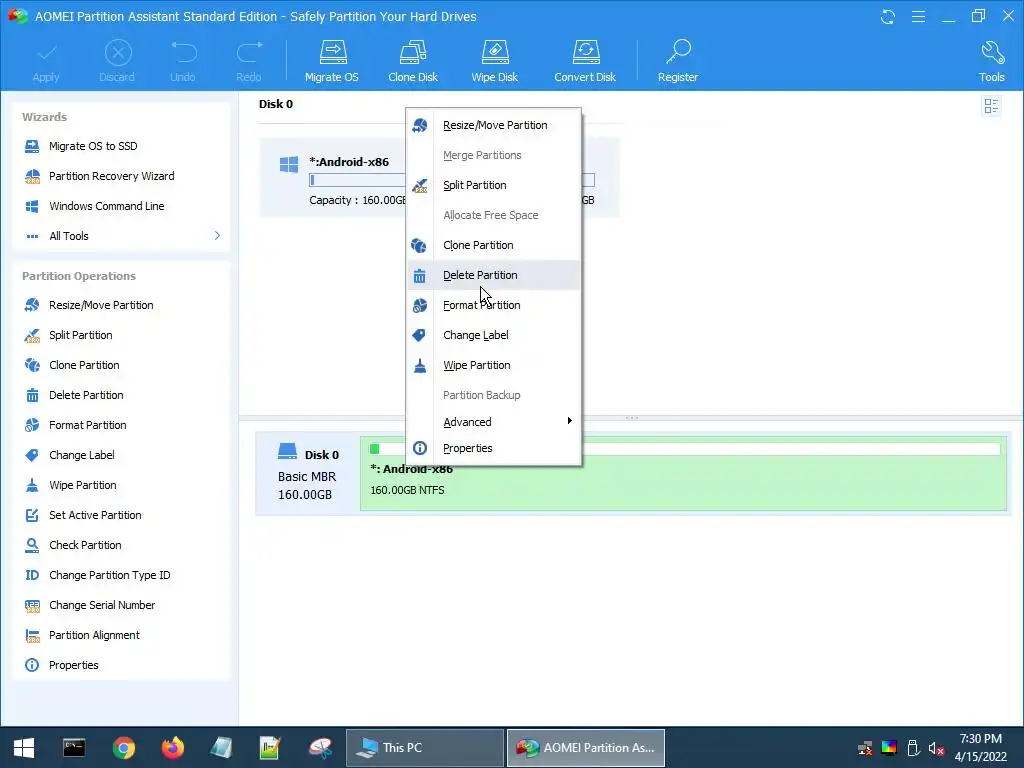Click the Redo arrow in toolbar
Screen dimensions: 1024x768
(249, 61)
